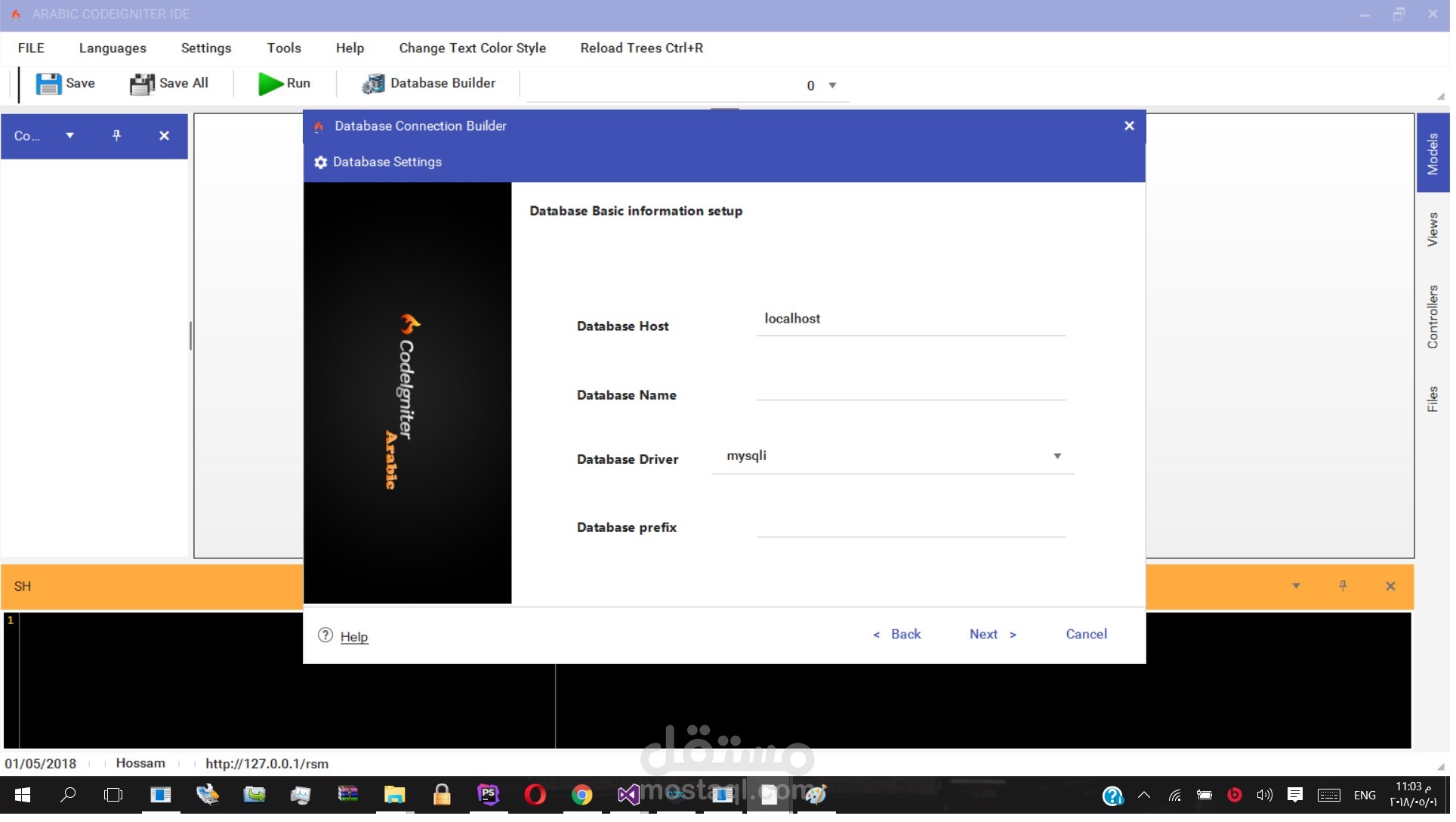The height and width of the screenshot is (822, 1456).
Task: Run the project with the green play icon
Action: 270,83
